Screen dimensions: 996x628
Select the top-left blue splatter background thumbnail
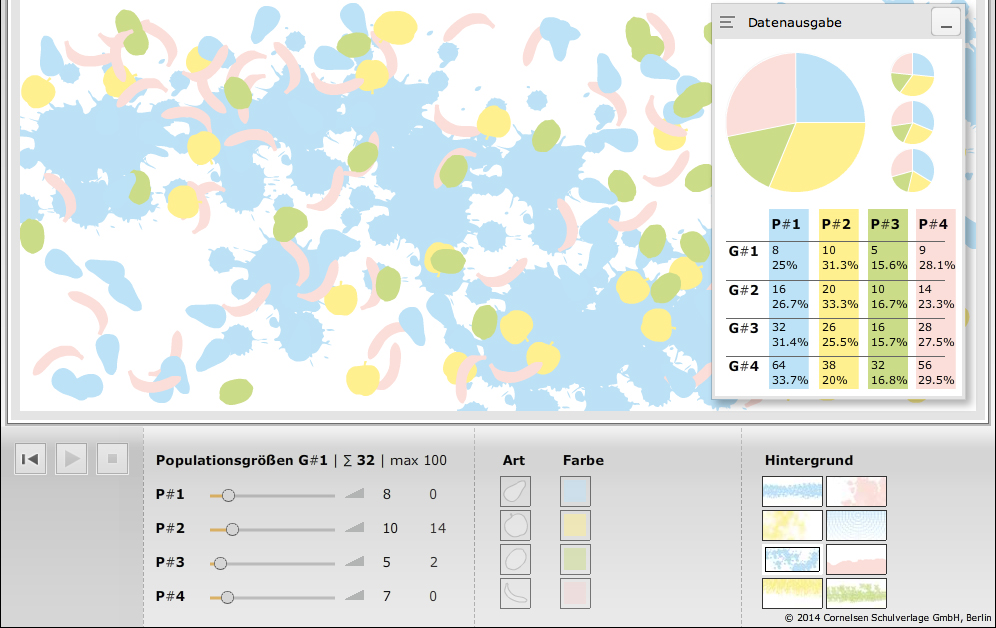pyautogui.click(x=792, y=492)
